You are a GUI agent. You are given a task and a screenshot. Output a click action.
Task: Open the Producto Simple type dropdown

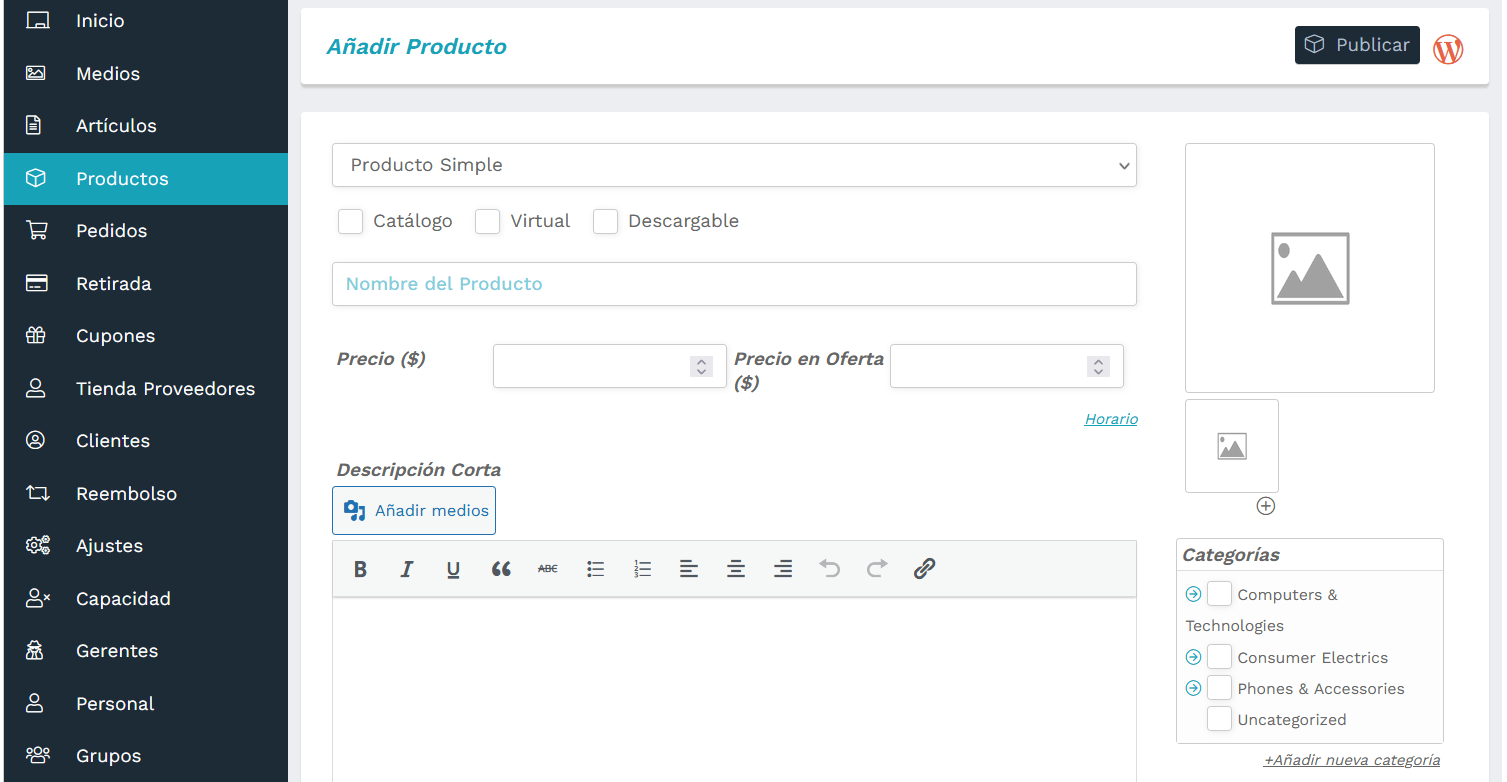[x=734, y=165]
